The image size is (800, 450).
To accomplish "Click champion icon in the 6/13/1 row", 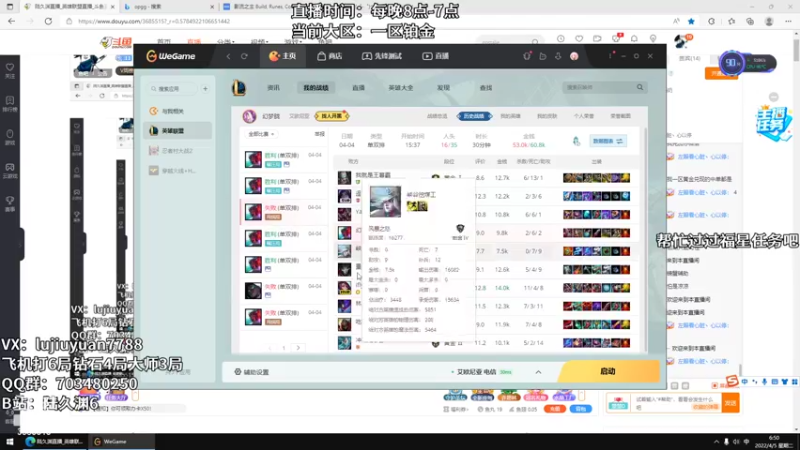I will 344,178.
